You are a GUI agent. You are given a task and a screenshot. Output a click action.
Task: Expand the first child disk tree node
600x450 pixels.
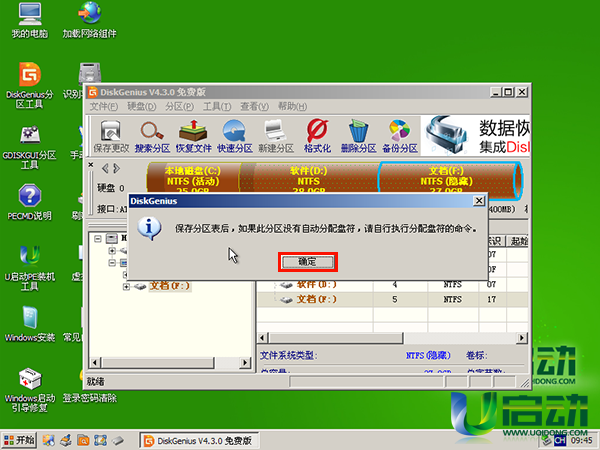pos(112,251)
